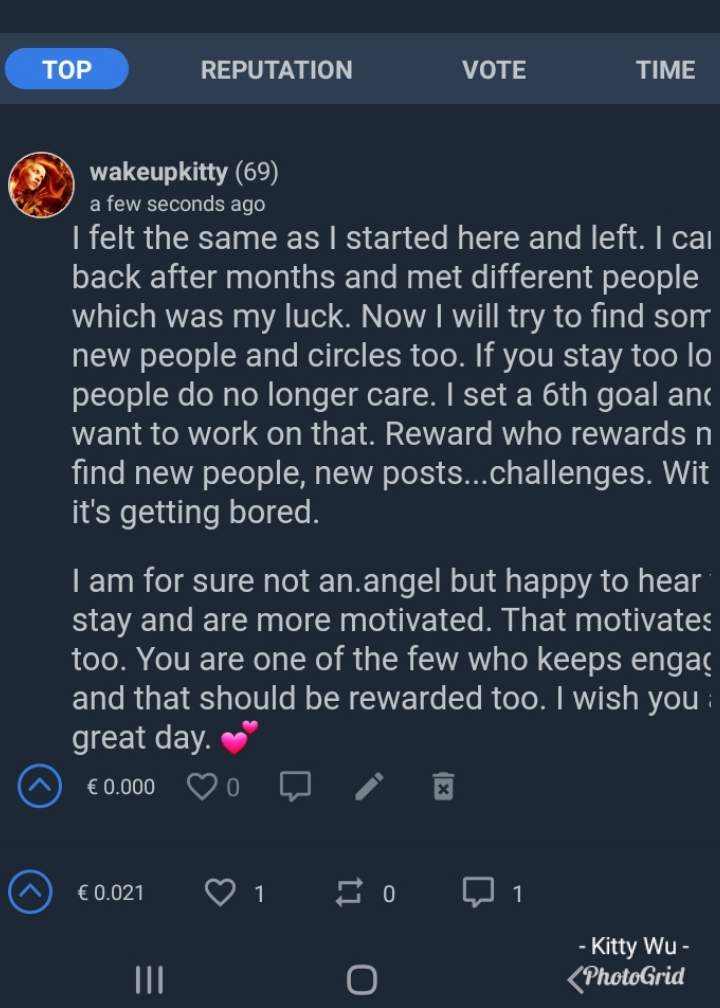Screen dimensions: 720x1008
Task: Sort comments by VOTE
Action: (x=494, y=70)
